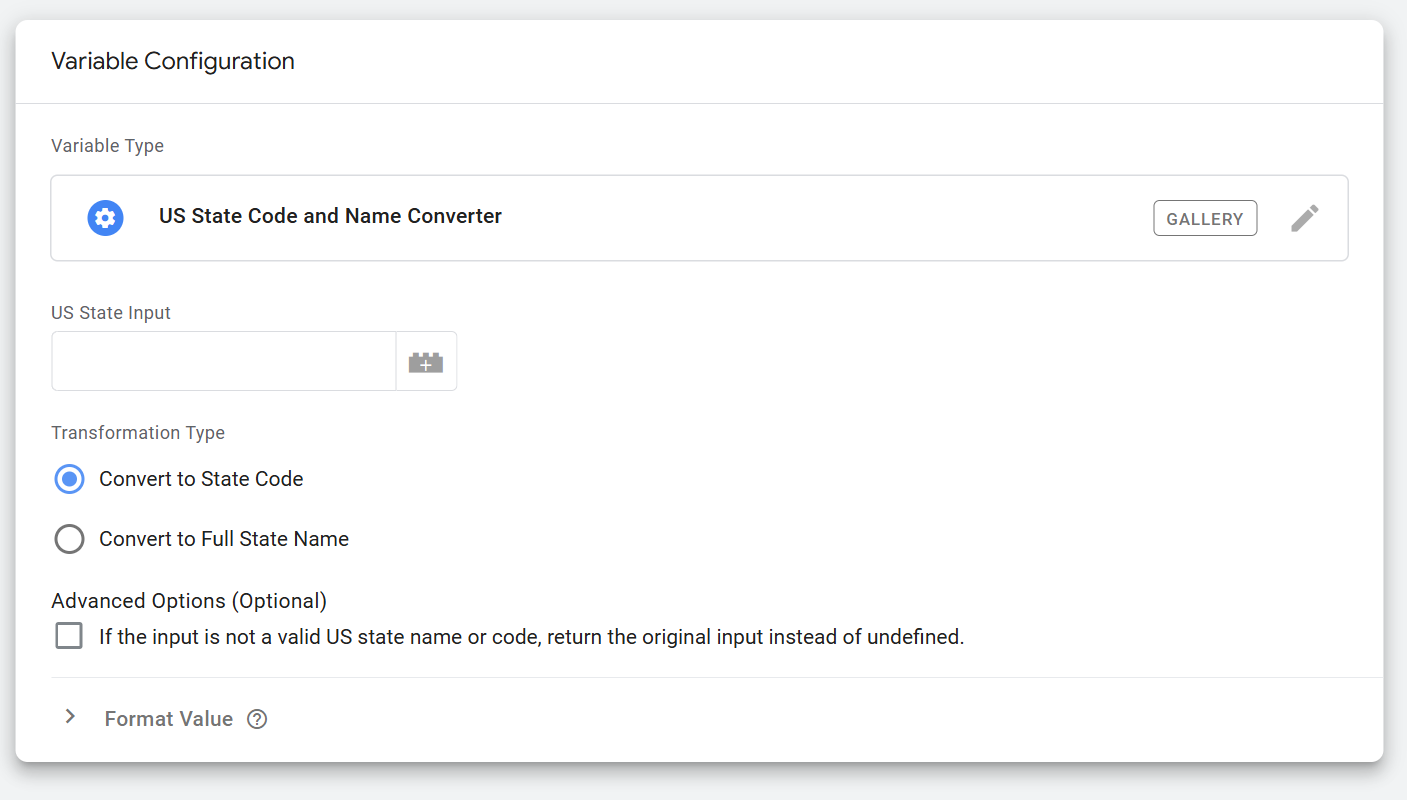Enable returning original input for invalid states
This screenshot has width=1407, height=800.
tap(68, 635)
